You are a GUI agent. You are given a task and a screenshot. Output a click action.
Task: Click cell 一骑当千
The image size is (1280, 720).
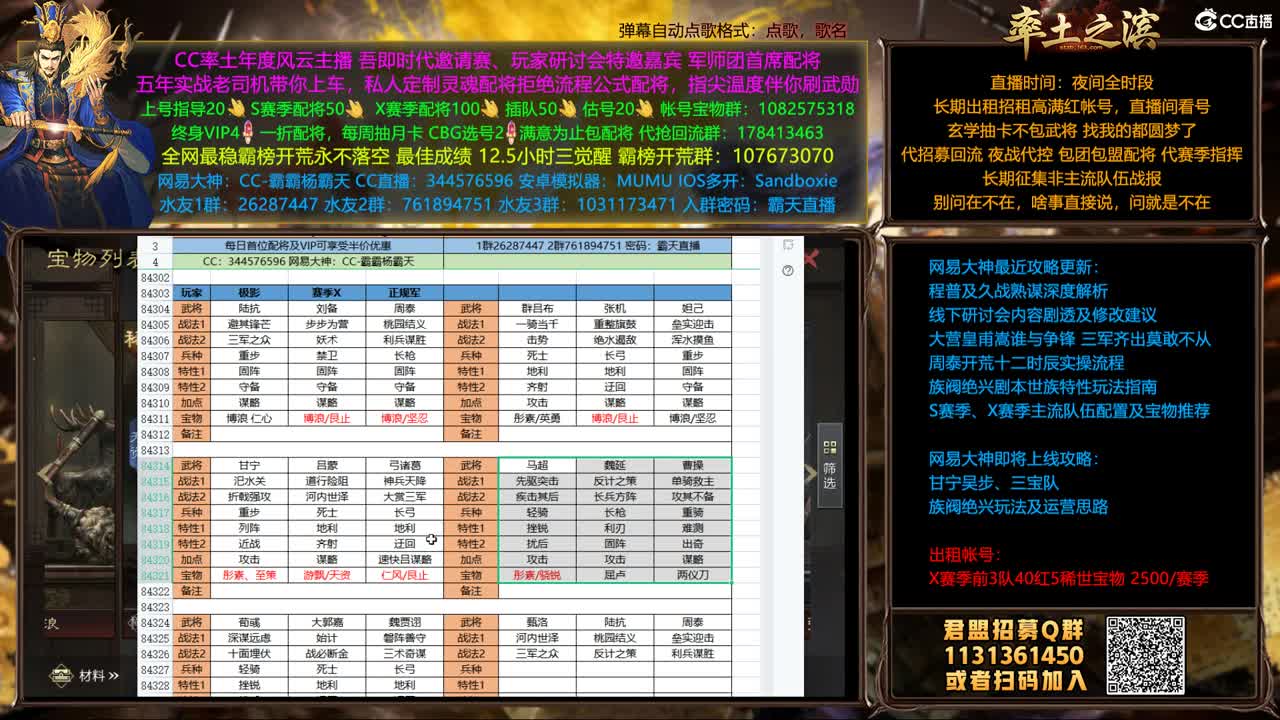pos(537,324)
